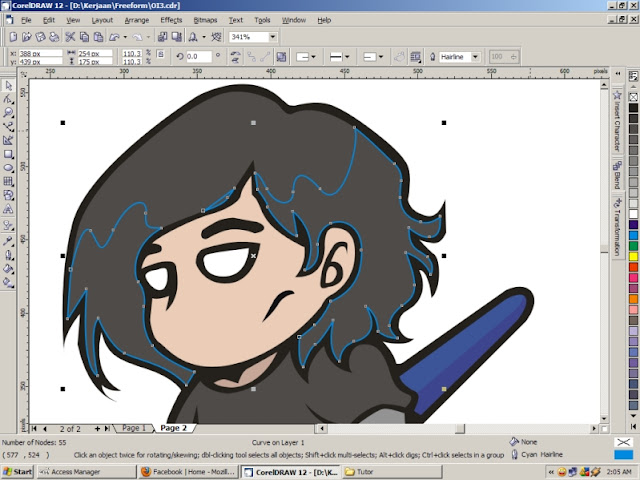Select the Zoom tool
Viewport: 640px width, 480px height.
8,113
